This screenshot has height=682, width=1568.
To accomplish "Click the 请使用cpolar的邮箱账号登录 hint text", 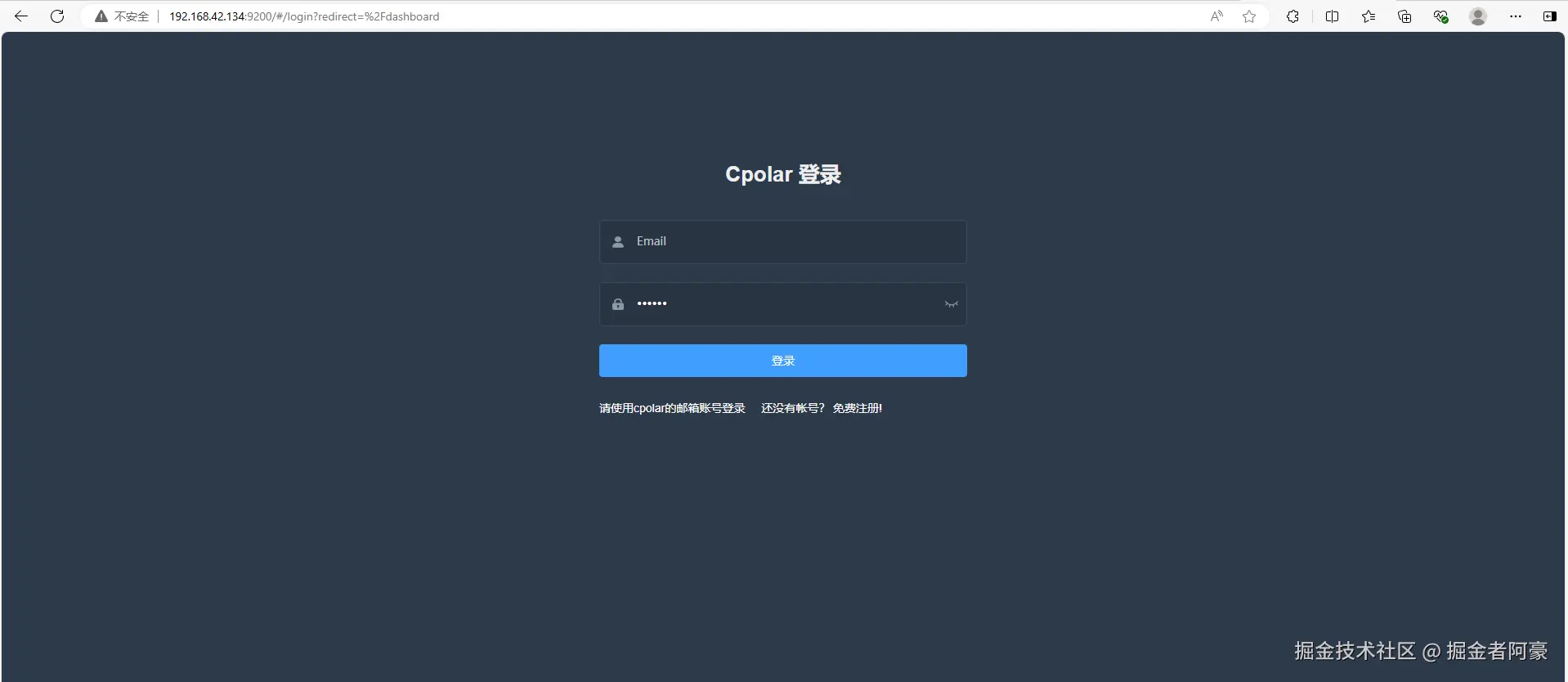I will coord(672,408).
